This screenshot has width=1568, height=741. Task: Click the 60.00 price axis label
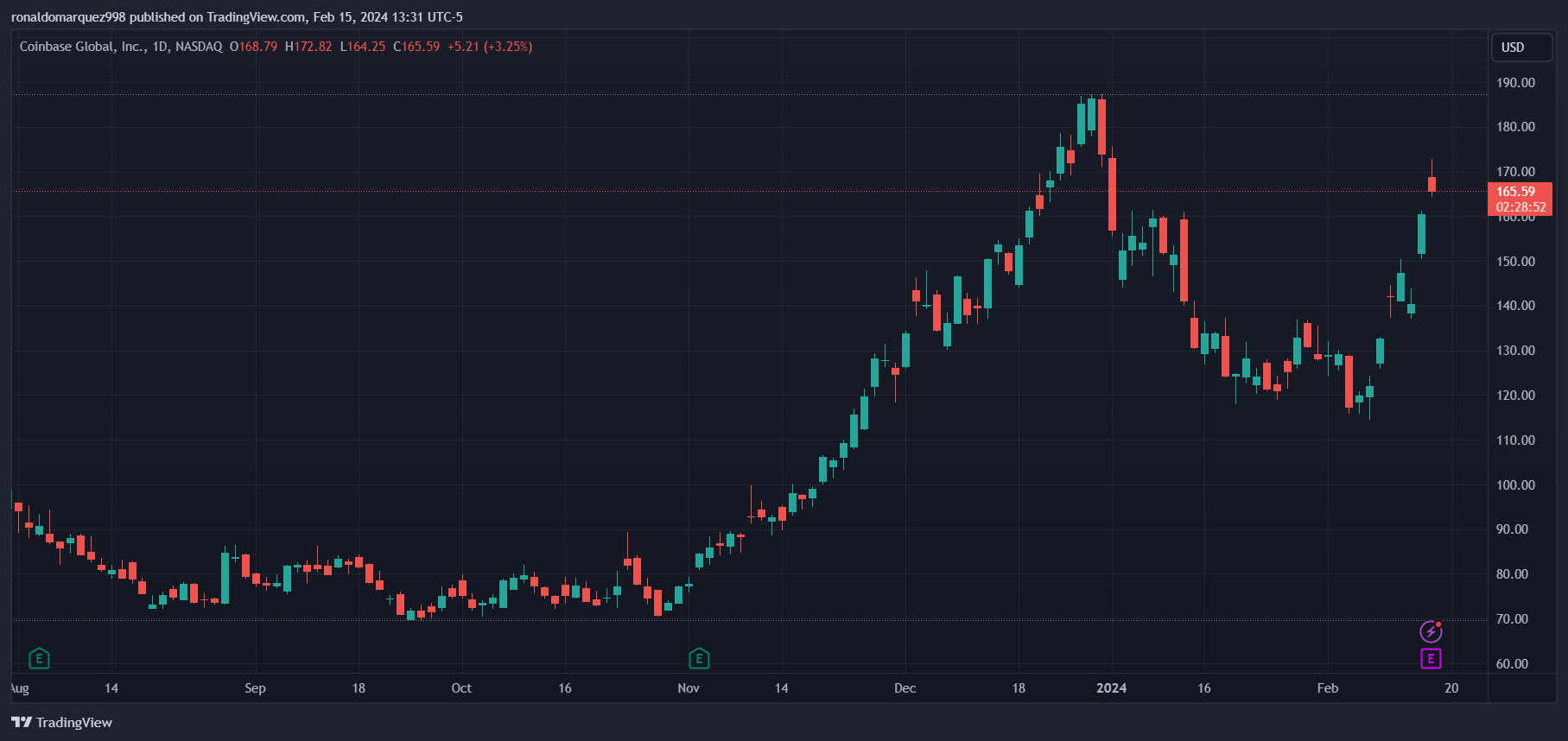pyautogui.click(x=1512, y=664)
